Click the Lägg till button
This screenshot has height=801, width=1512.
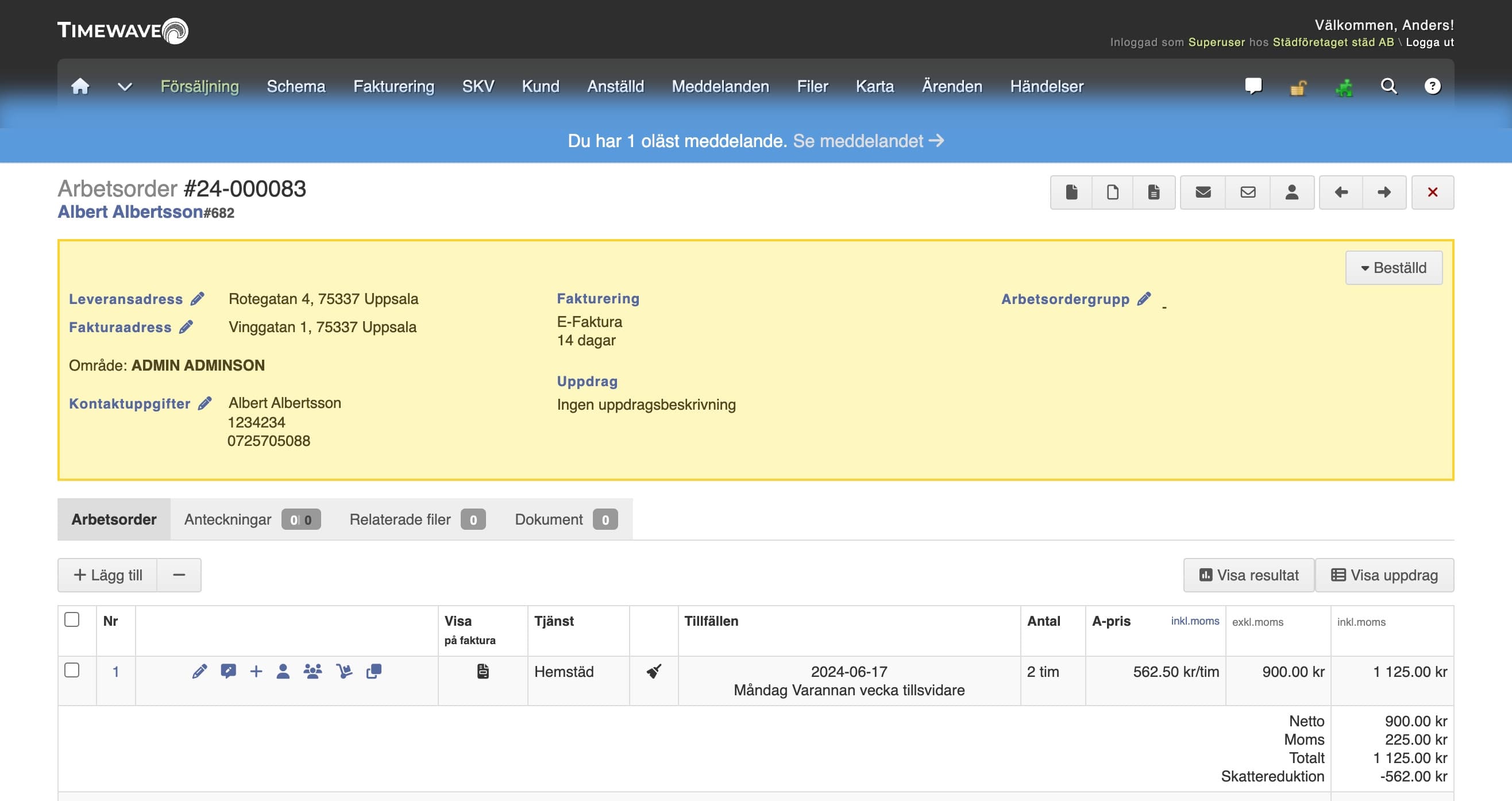coord(107,575)
